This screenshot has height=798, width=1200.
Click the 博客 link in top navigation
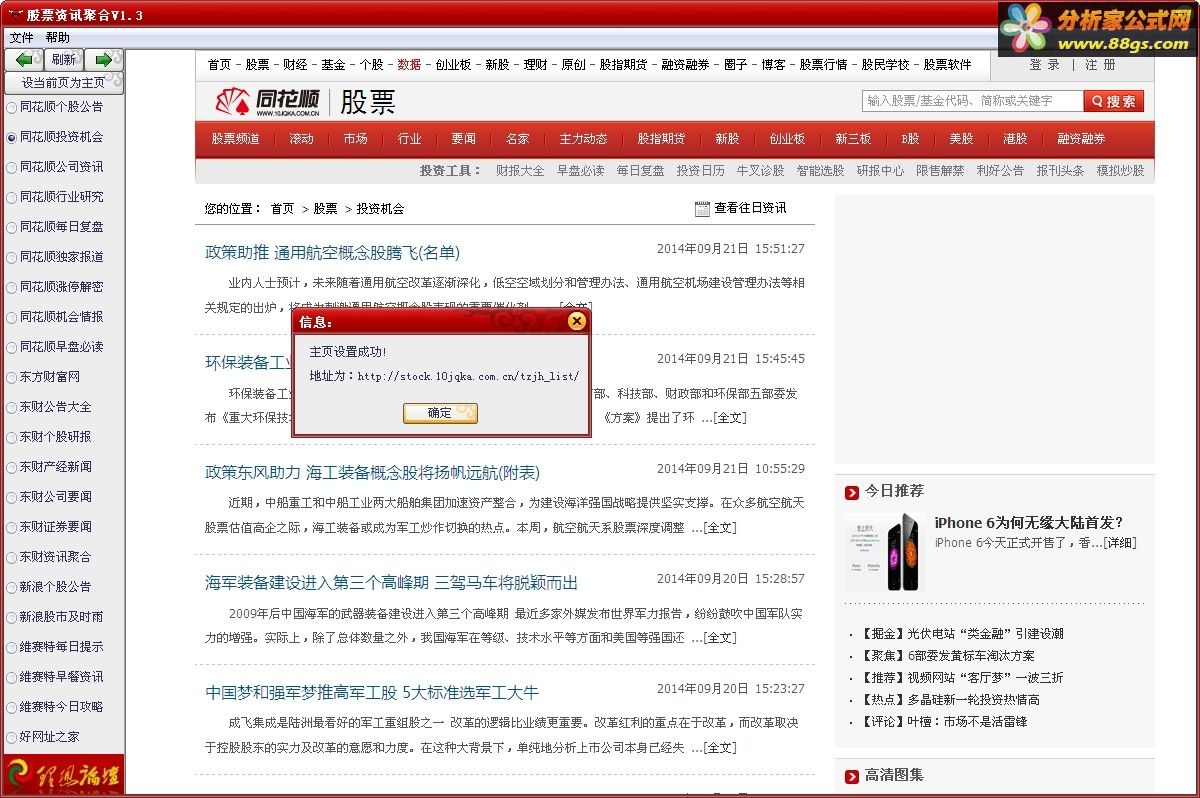[x=773, y=64]
